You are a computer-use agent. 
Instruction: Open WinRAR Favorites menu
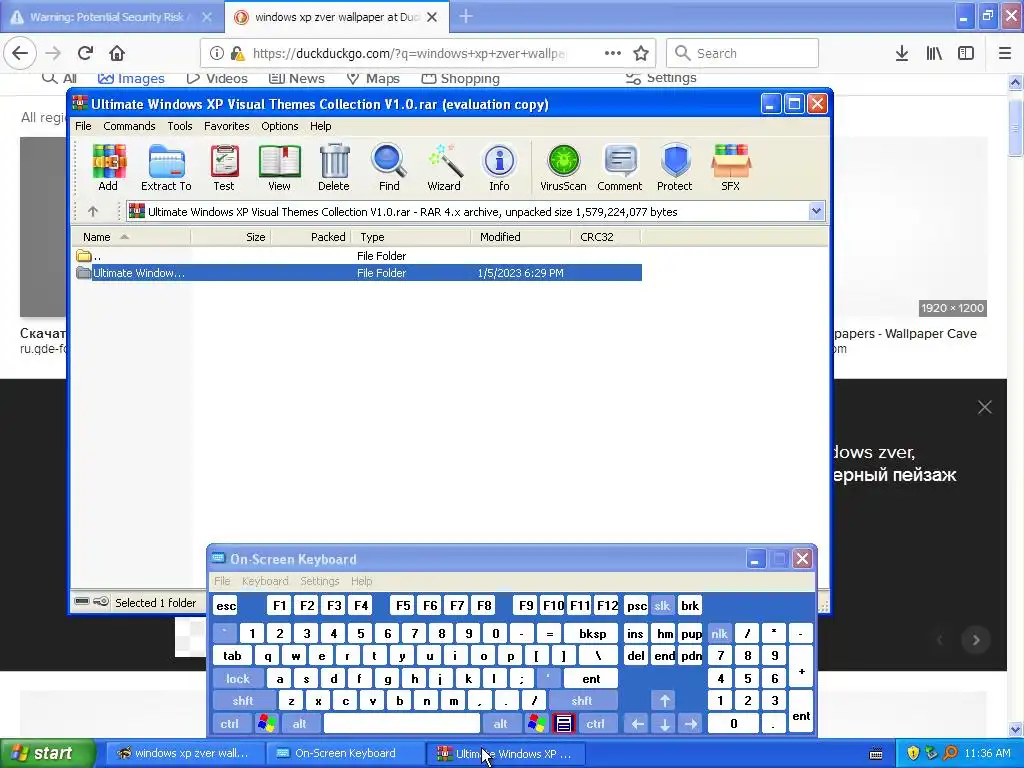pyautogui.click(x=227, y=126)
